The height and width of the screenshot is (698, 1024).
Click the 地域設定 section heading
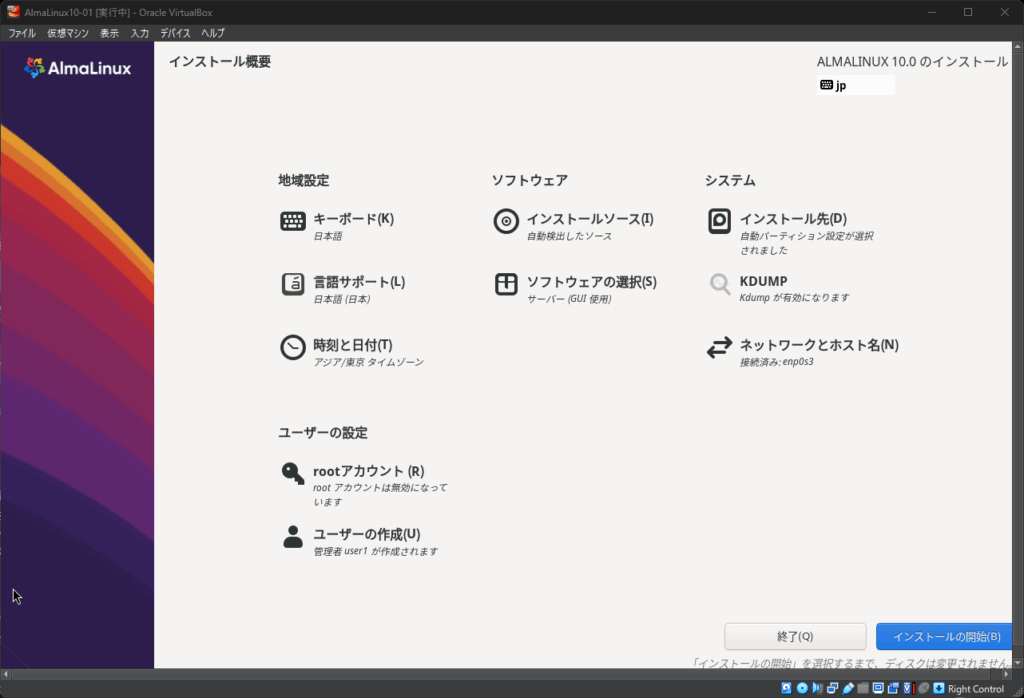(304, 180)
